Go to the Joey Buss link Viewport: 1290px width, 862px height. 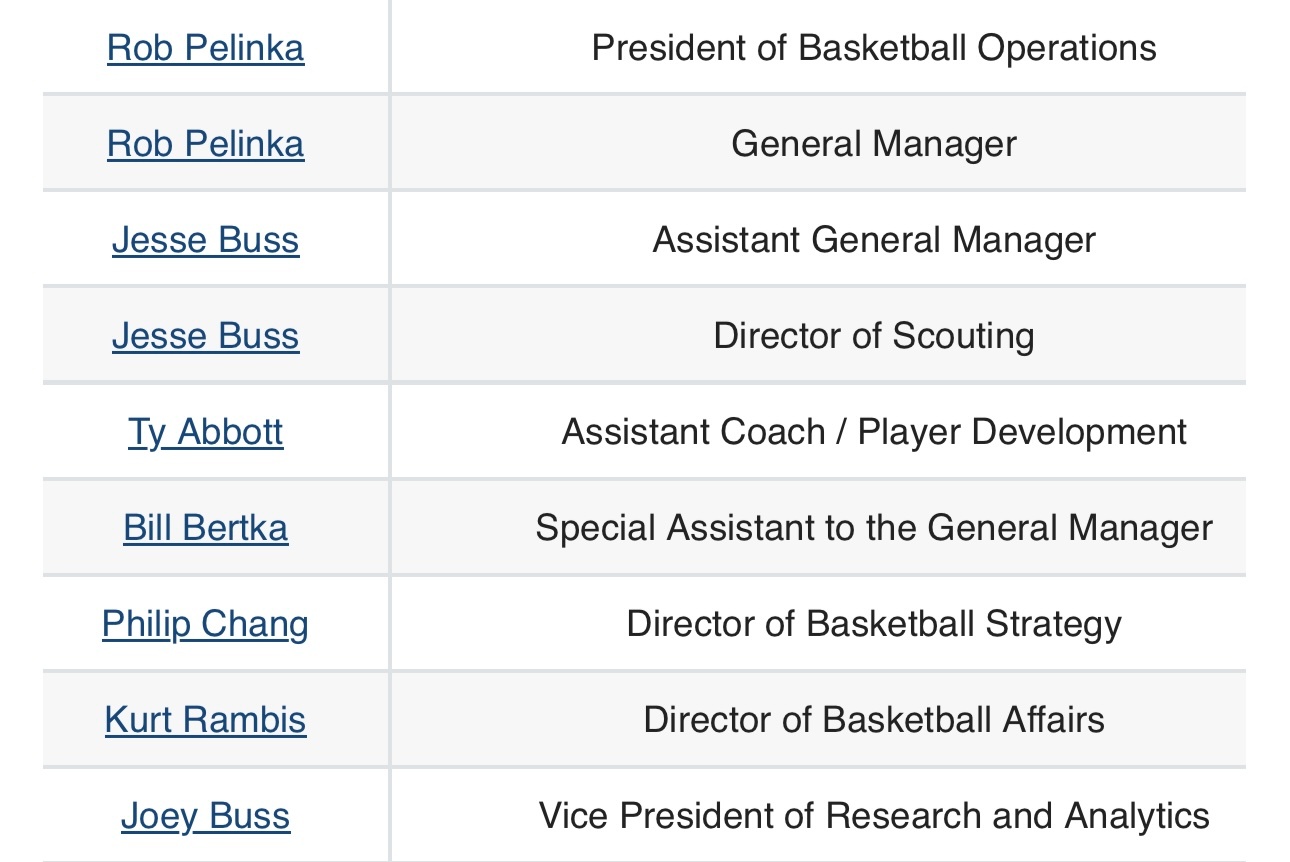pos(205,816)
